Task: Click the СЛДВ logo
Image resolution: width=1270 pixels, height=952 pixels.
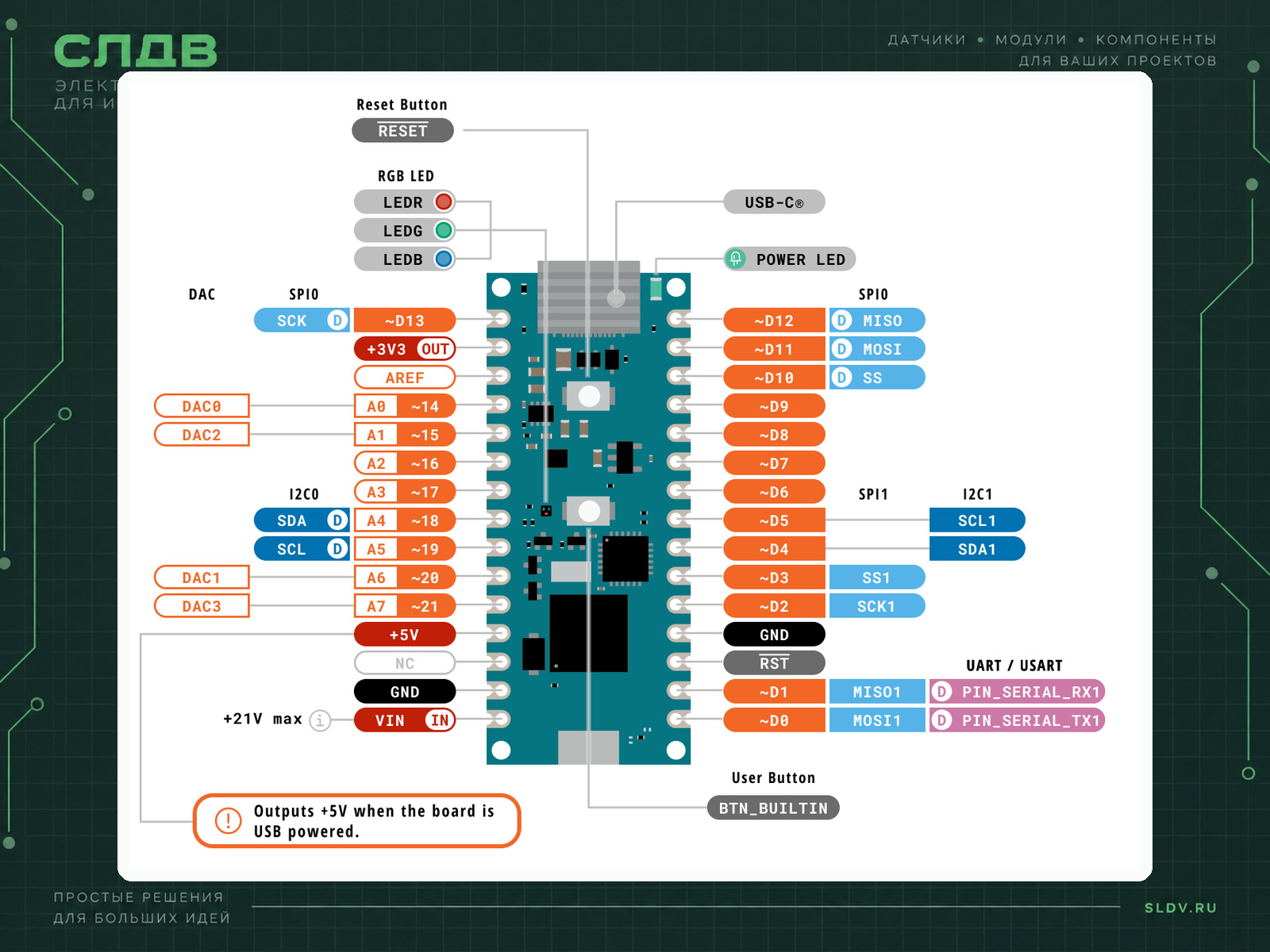Action: pos(136,51)
